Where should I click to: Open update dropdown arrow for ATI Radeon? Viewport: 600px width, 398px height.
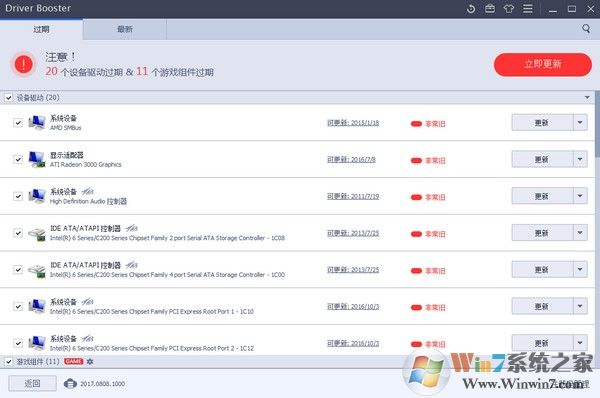tap(580, 159)
